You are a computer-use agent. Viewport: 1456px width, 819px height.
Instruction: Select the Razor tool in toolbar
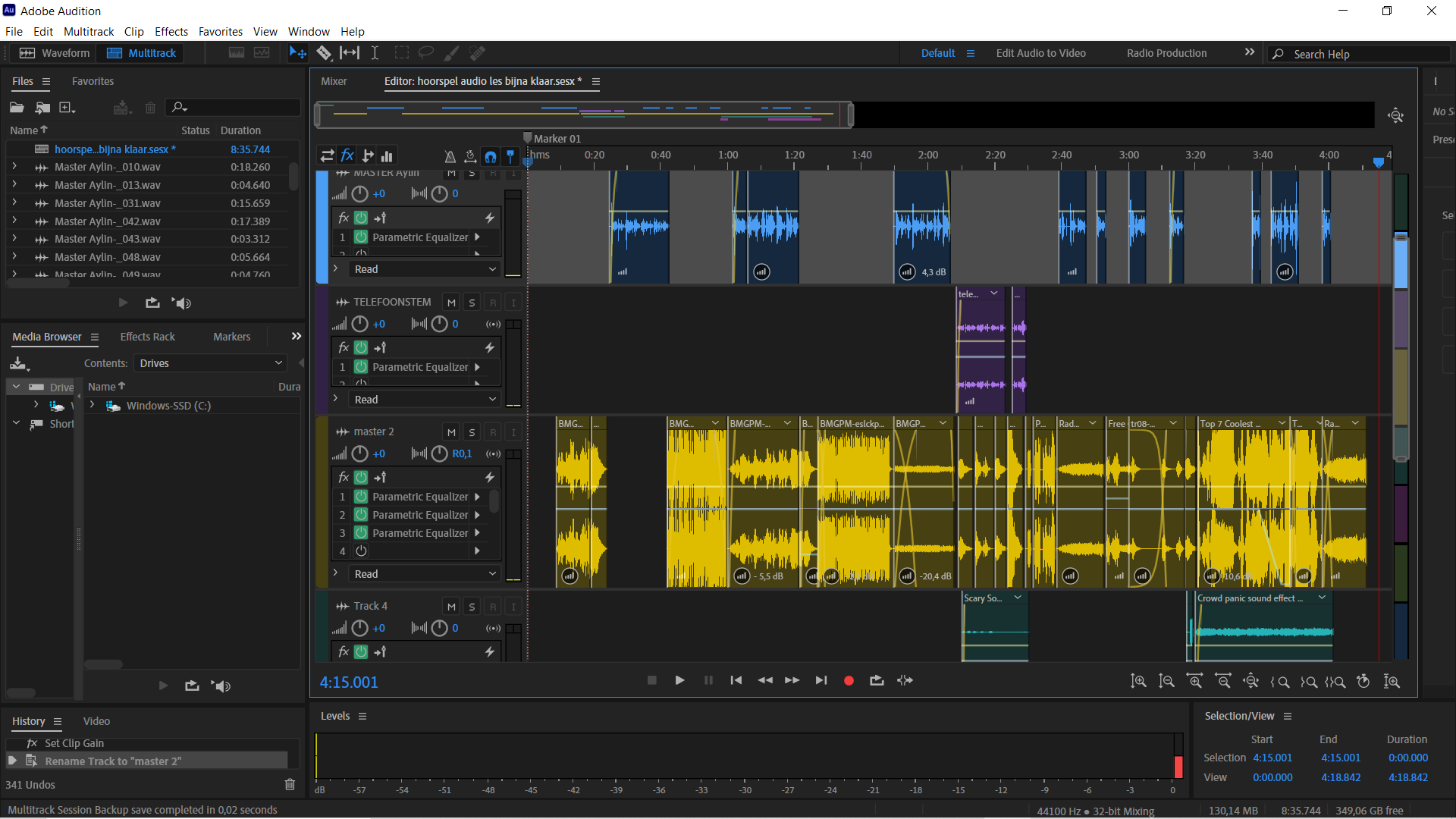(x=324, y=53)
